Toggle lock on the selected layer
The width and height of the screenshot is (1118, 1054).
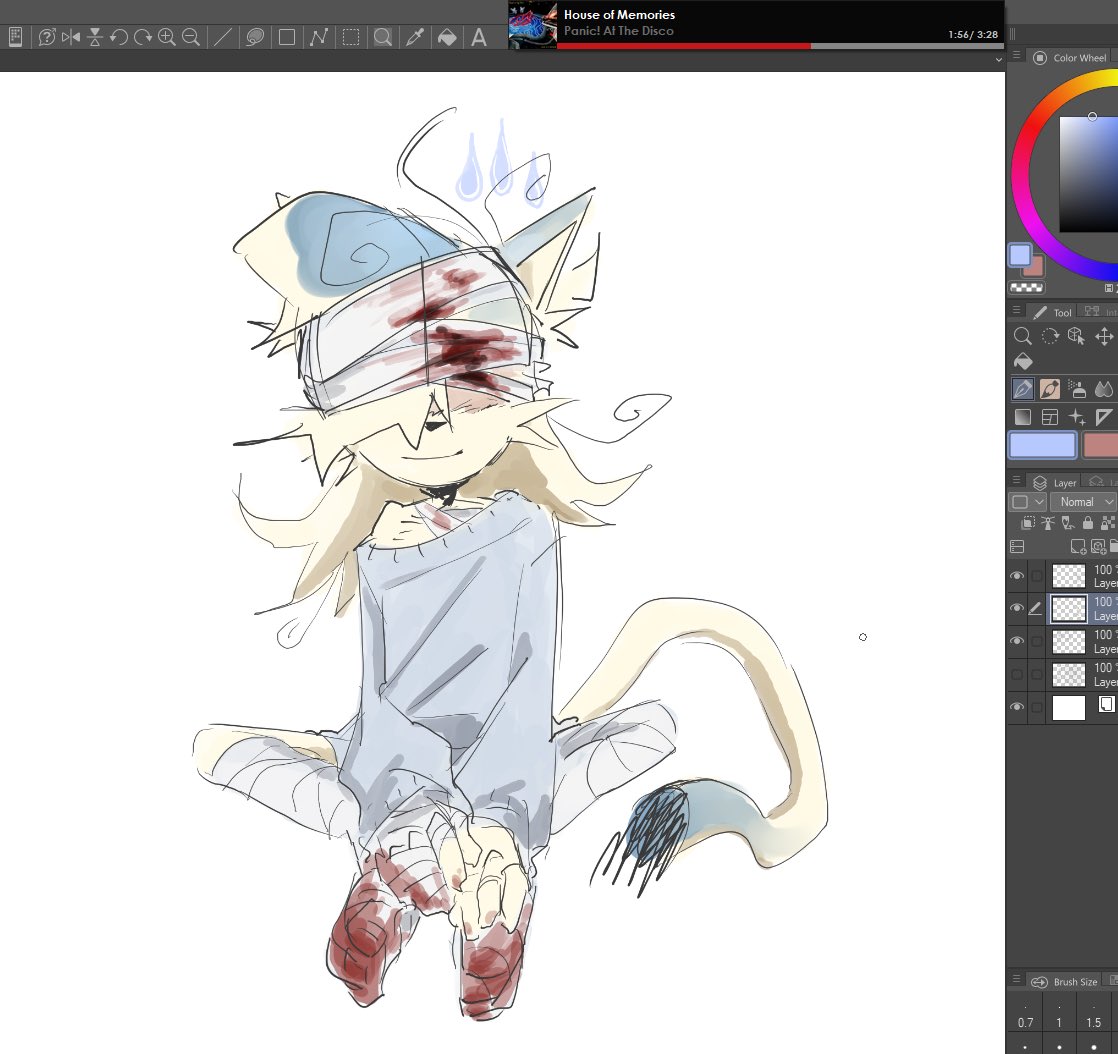coord(1087,523)
